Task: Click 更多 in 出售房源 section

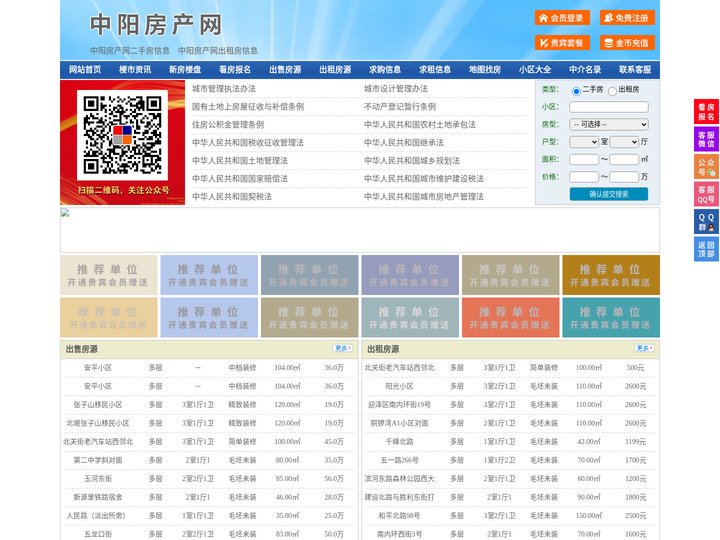Action: coord(343,349)
